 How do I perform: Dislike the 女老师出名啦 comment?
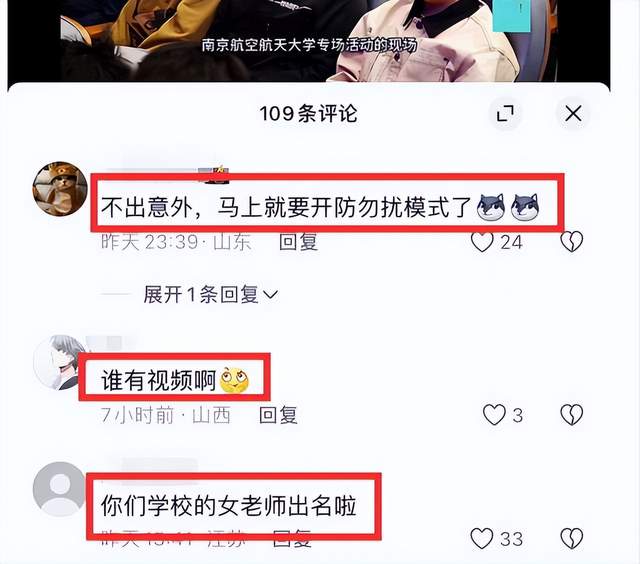click(571, 538)
